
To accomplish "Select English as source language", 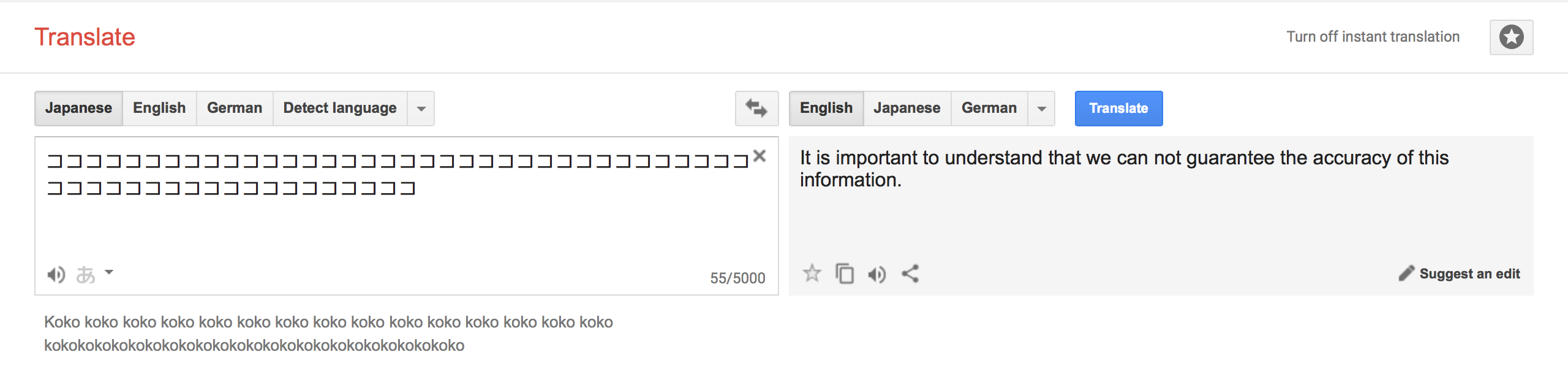I will [159, 109].
